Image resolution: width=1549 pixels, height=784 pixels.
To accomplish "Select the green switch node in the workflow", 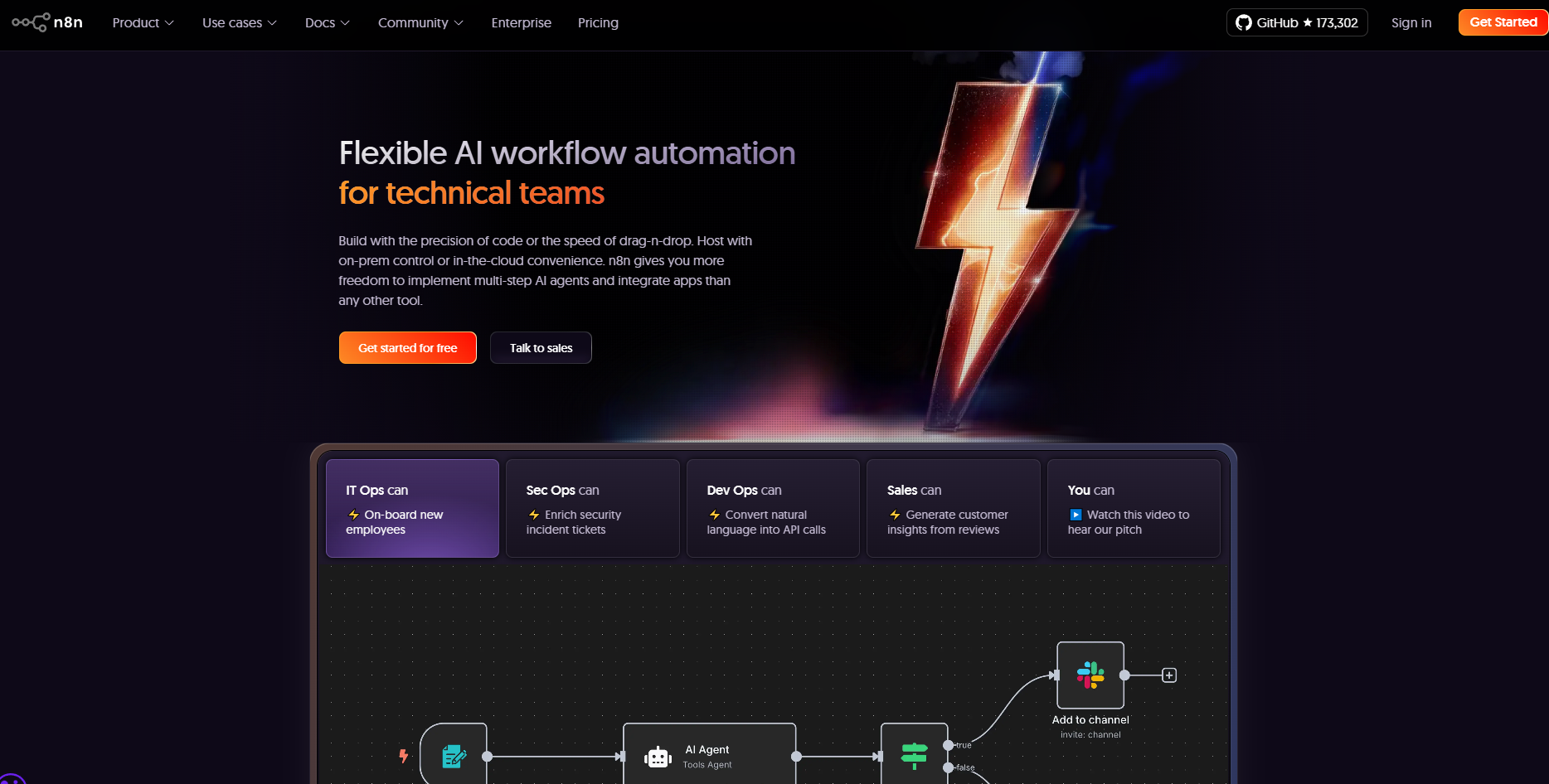I will pyautogui.click(x=913, y=755).
